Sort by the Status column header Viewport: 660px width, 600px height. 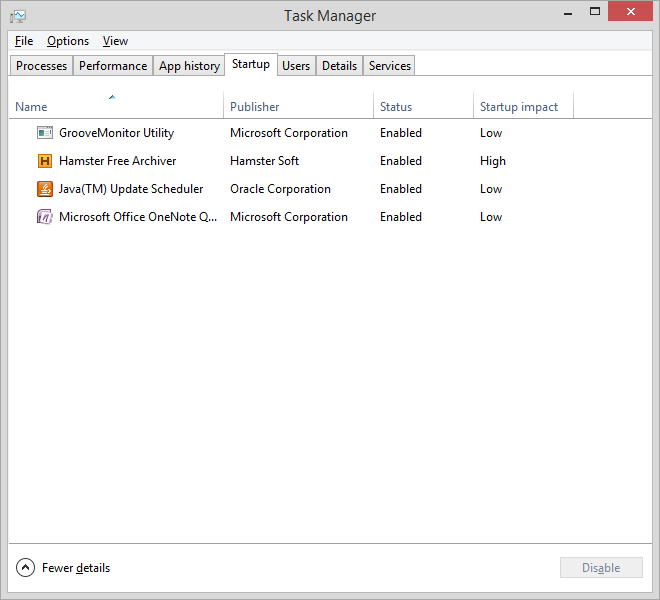click(x=396, y=107)
